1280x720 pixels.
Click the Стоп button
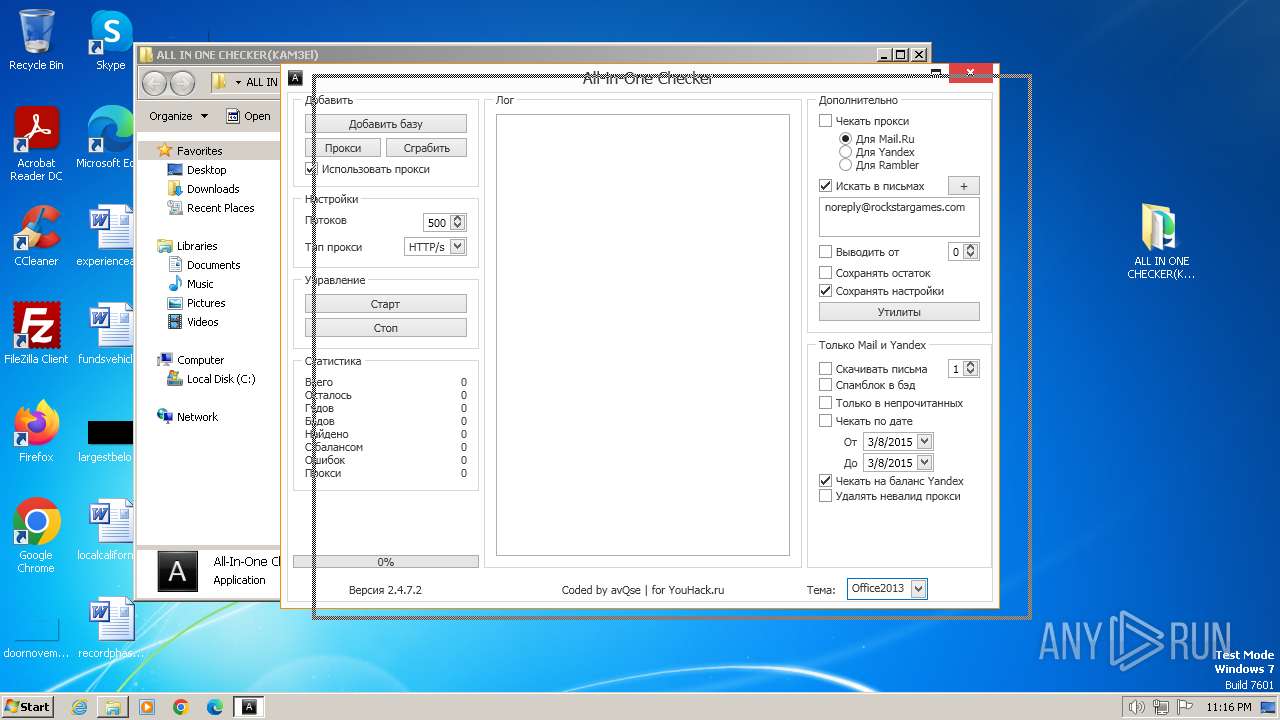pyautogui.click(x=386, y=328)
